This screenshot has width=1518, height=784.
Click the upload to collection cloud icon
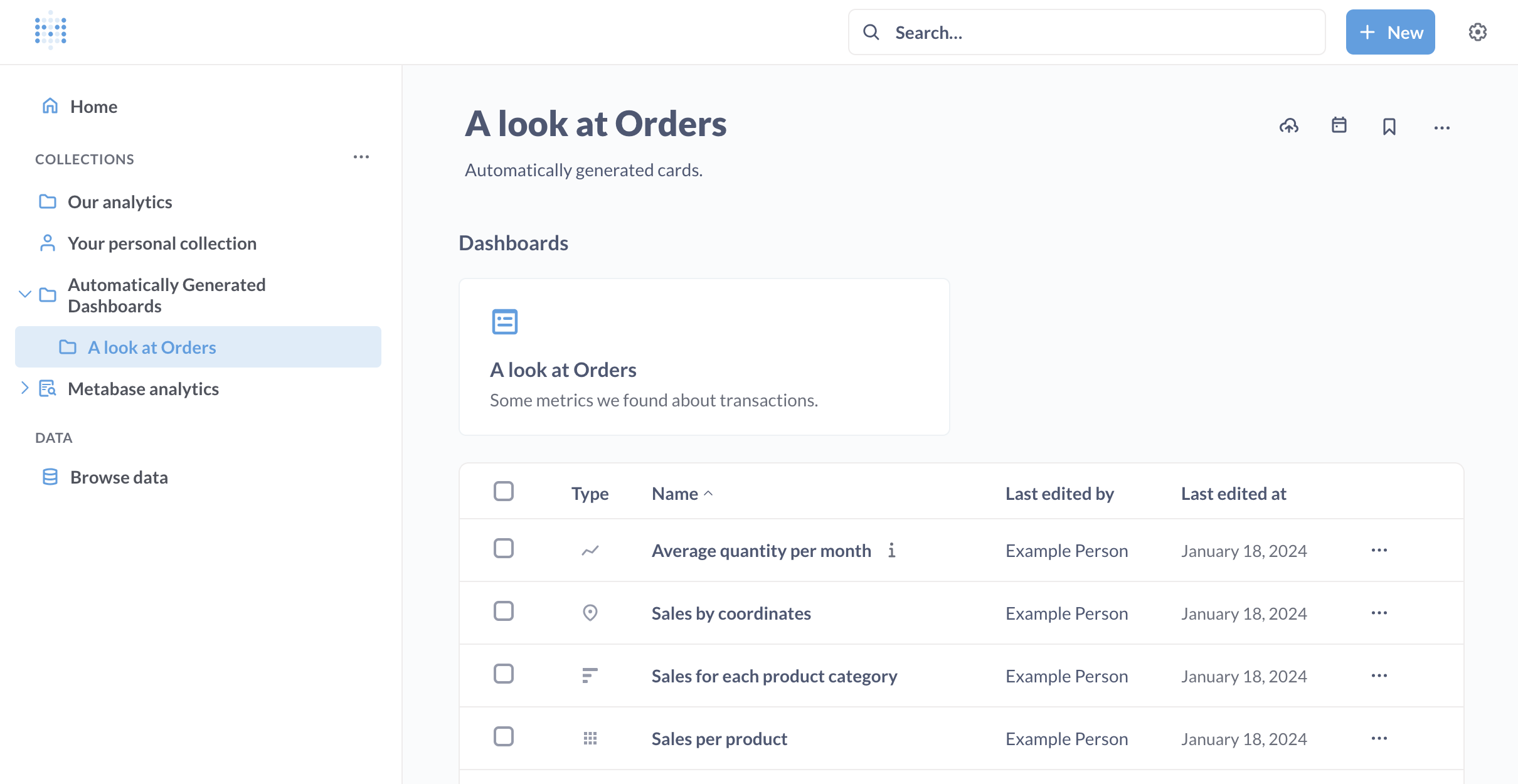pyautogui.click(x=1289, y=127)
